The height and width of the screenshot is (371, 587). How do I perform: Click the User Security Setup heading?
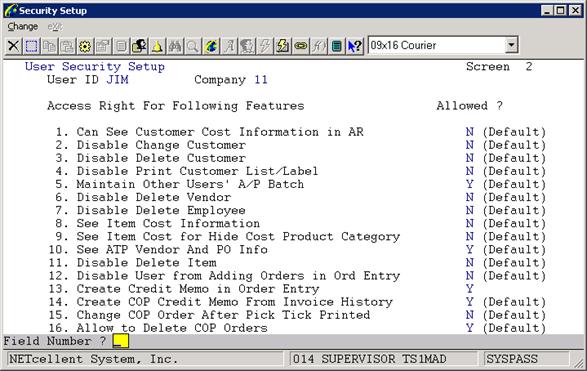(95, 67)
